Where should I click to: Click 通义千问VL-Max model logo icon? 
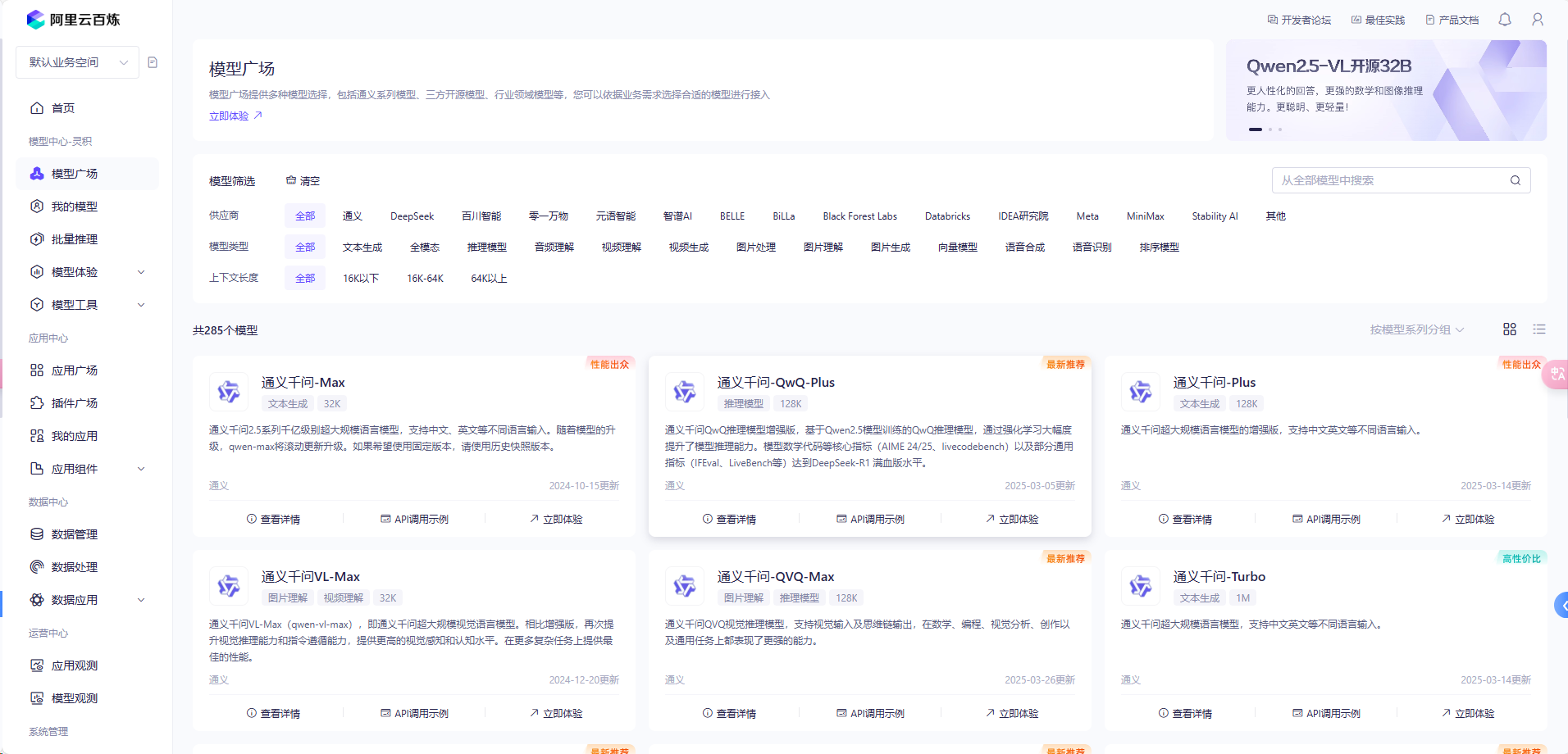229,586
